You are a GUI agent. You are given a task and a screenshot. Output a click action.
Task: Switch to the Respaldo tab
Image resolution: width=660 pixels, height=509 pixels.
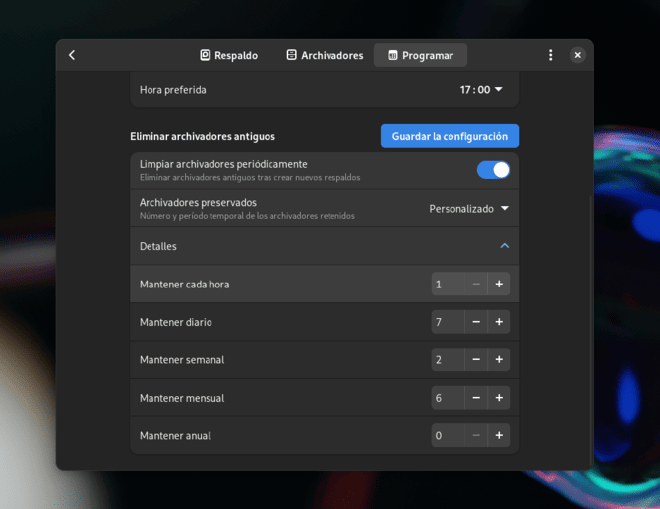(x=229, y=55)
